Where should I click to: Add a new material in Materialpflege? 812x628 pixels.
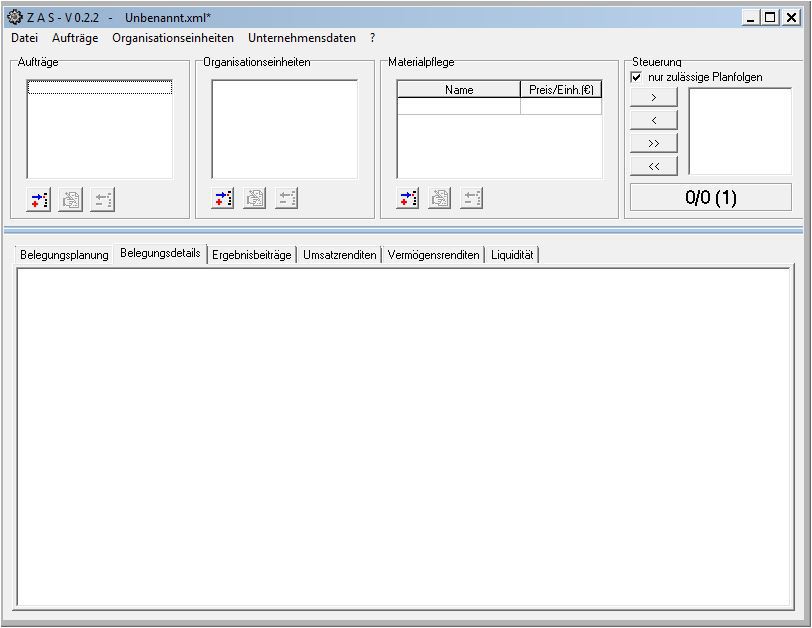coord(408,198)
